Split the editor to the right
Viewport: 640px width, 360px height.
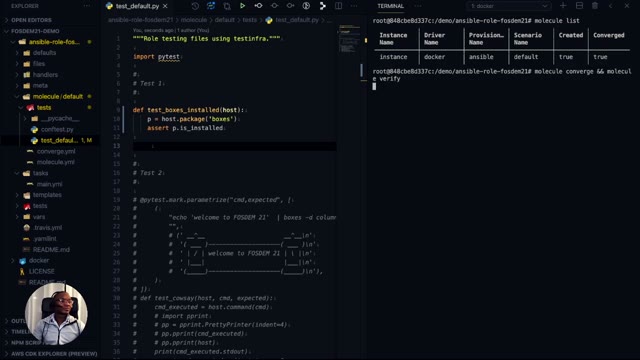click(338, 6)
